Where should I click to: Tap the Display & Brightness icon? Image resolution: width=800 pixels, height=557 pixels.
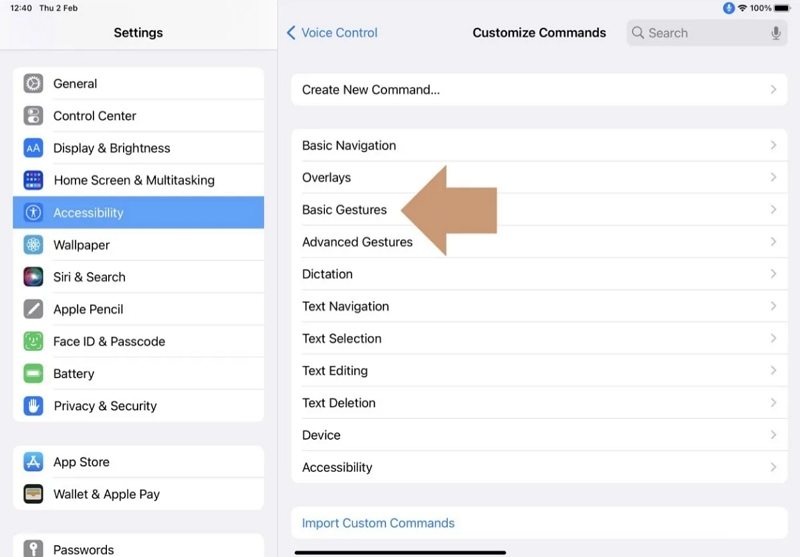click(34, 148)
